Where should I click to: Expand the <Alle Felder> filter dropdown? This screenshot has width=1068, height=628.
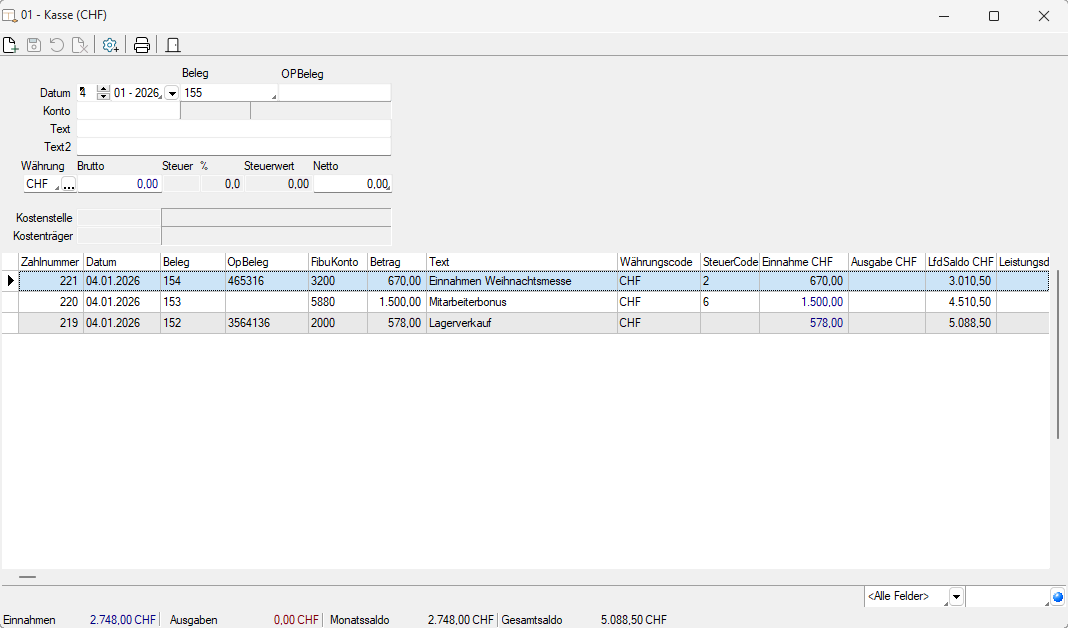coord(956,597)
